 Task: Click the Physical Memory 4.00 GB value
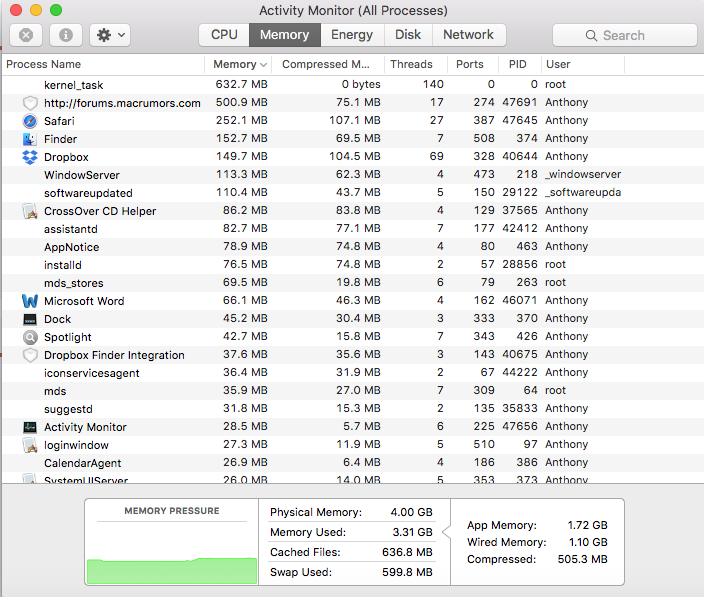411,512
